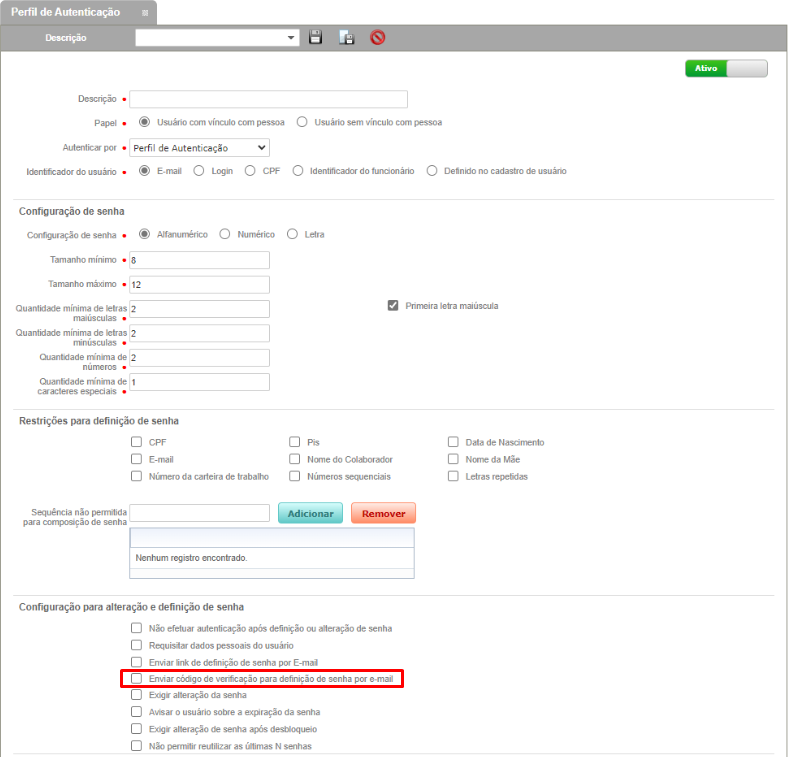Viewport: 789px width, 757px height.
Task: Click the Adicionar button
Action: (x=310, y=513)
